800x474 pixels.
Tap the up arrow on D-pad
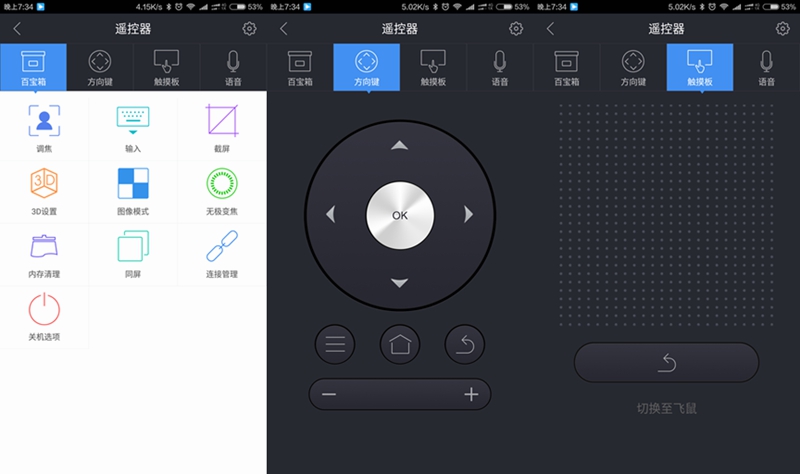(399, 145)
